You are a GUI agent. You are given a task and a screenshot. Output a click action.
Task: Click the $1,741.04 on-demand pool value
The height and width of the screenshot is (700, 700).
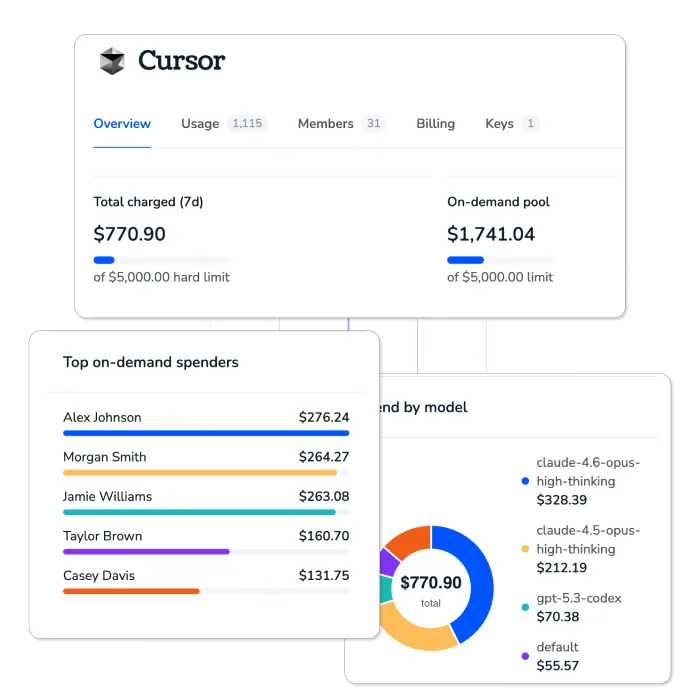tap(491, 234)
